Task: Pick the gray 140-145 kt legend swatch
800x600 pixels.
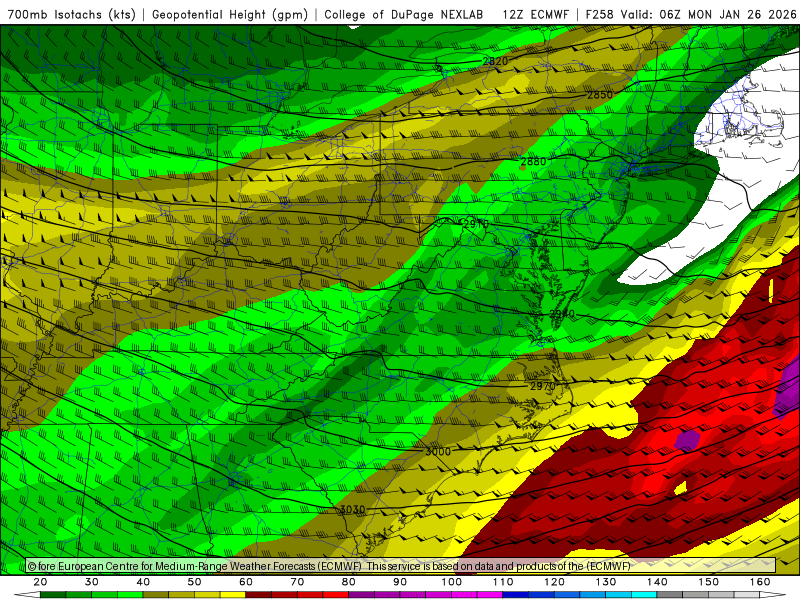Action: 669,595
